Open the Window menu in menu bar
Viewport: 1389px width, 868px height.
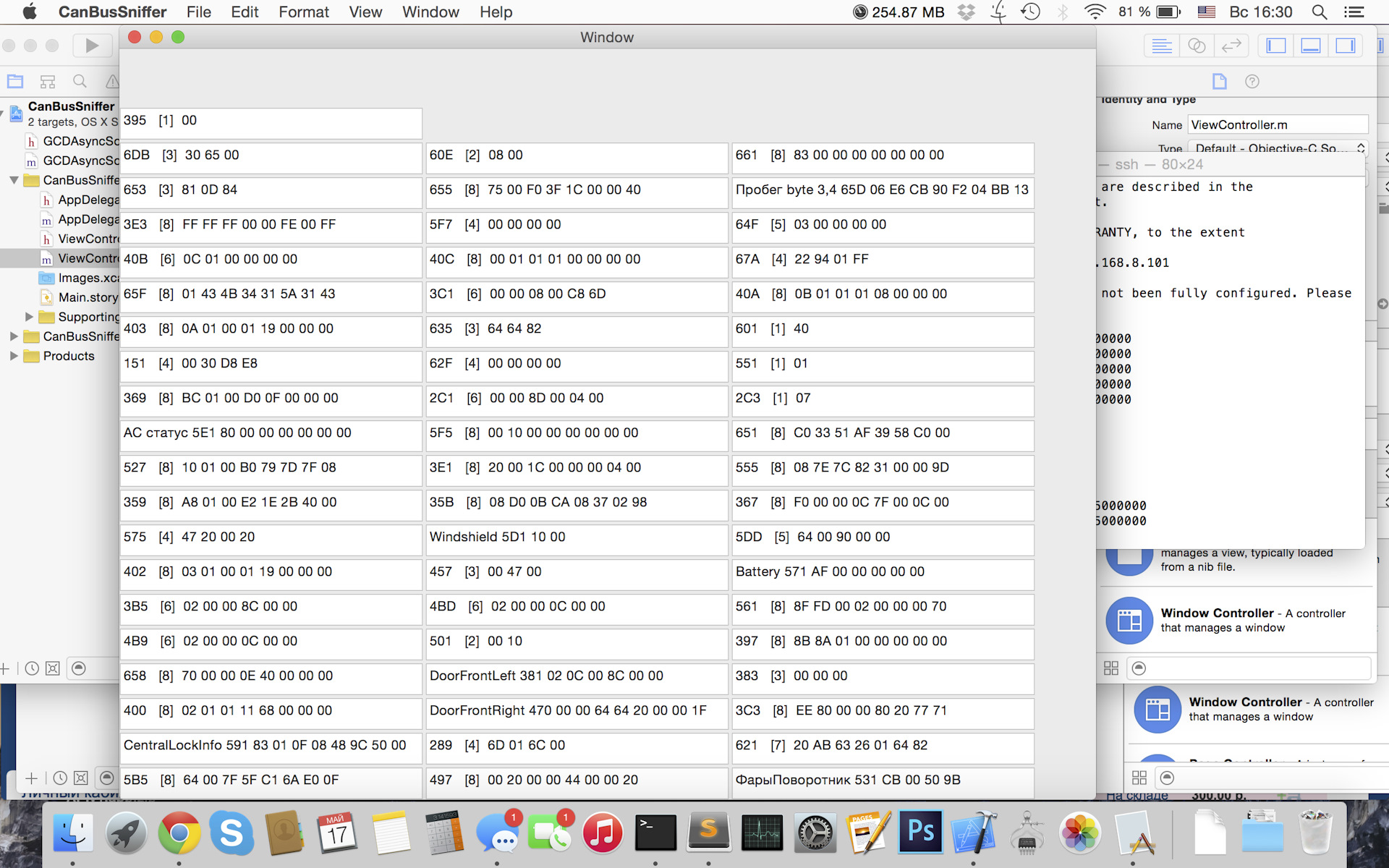(x=430, y=12)
